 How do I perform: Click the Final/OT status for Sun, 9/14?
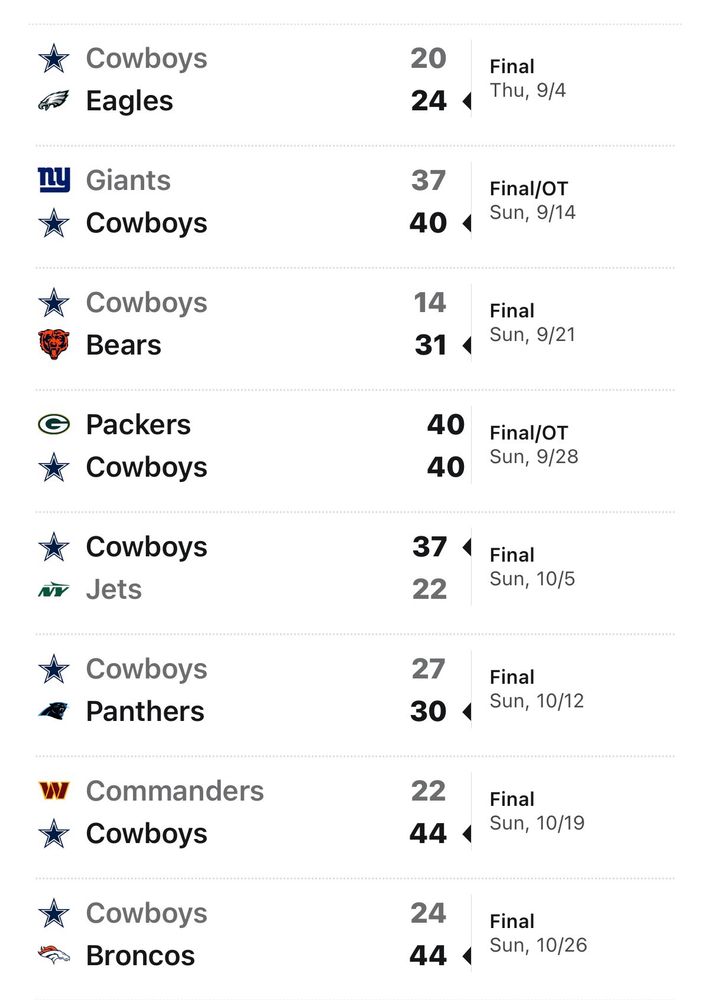(528, 188)
